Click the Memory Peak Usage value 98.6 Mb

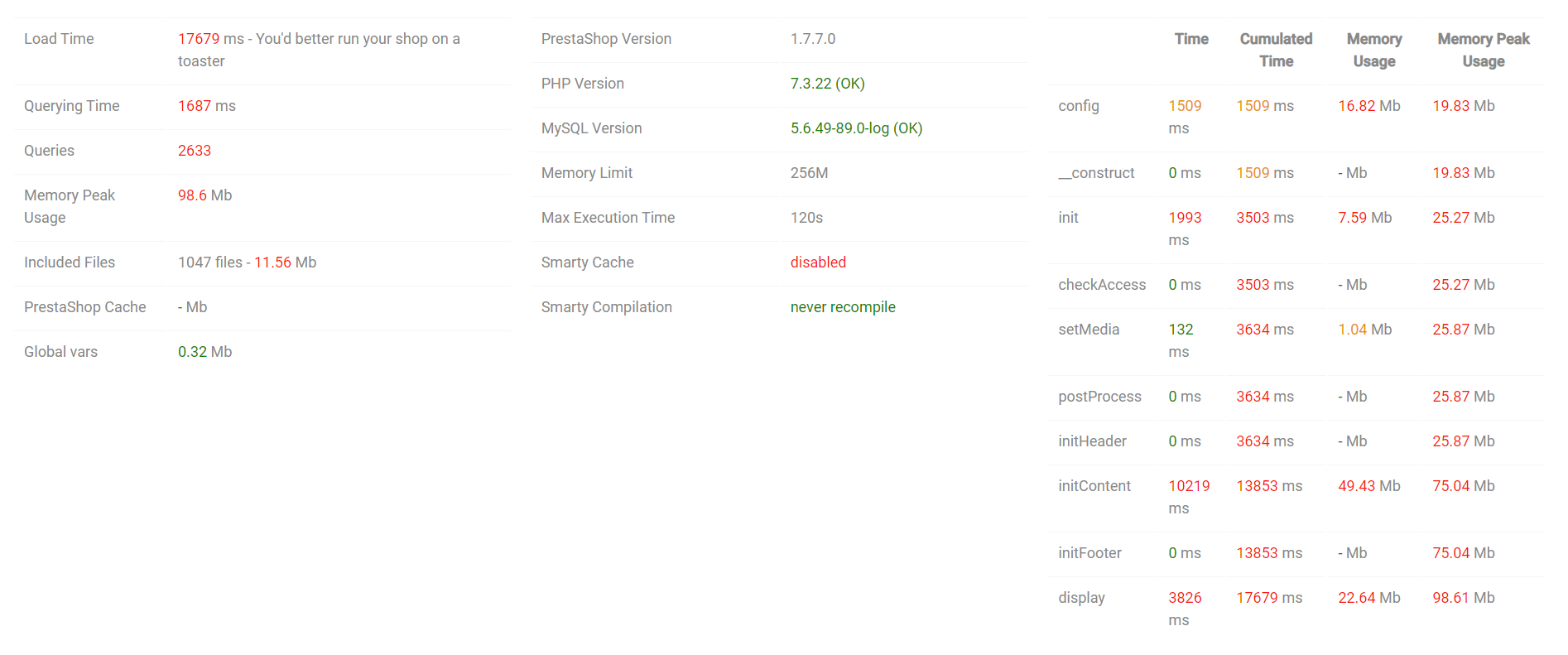pyautogui.click(x=205, y=195)
